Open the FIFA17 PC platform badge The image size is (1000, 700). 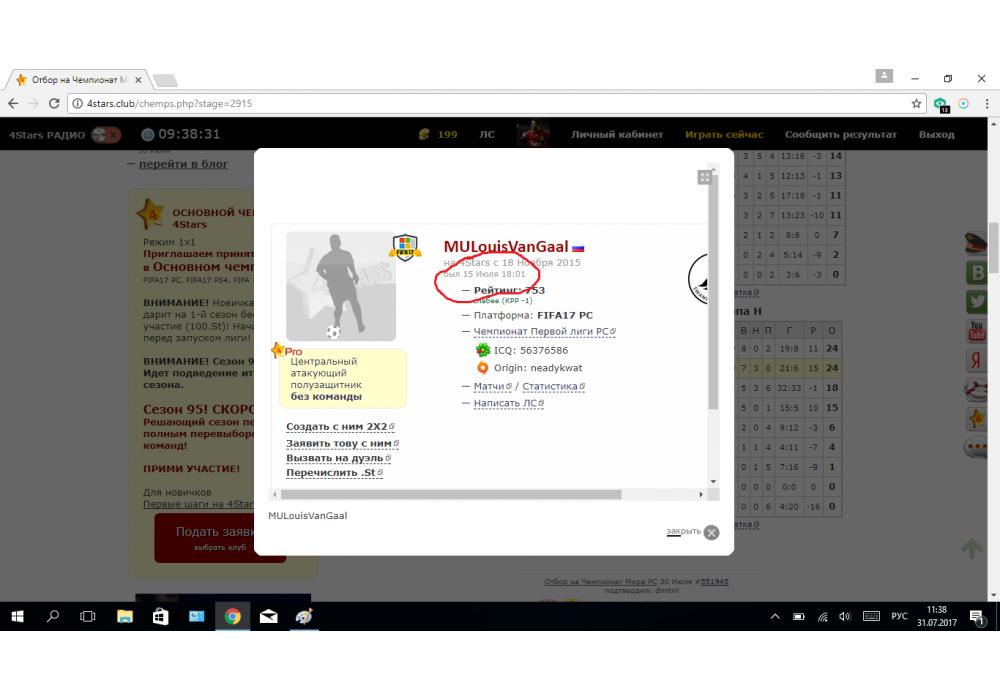pos(405,247)
